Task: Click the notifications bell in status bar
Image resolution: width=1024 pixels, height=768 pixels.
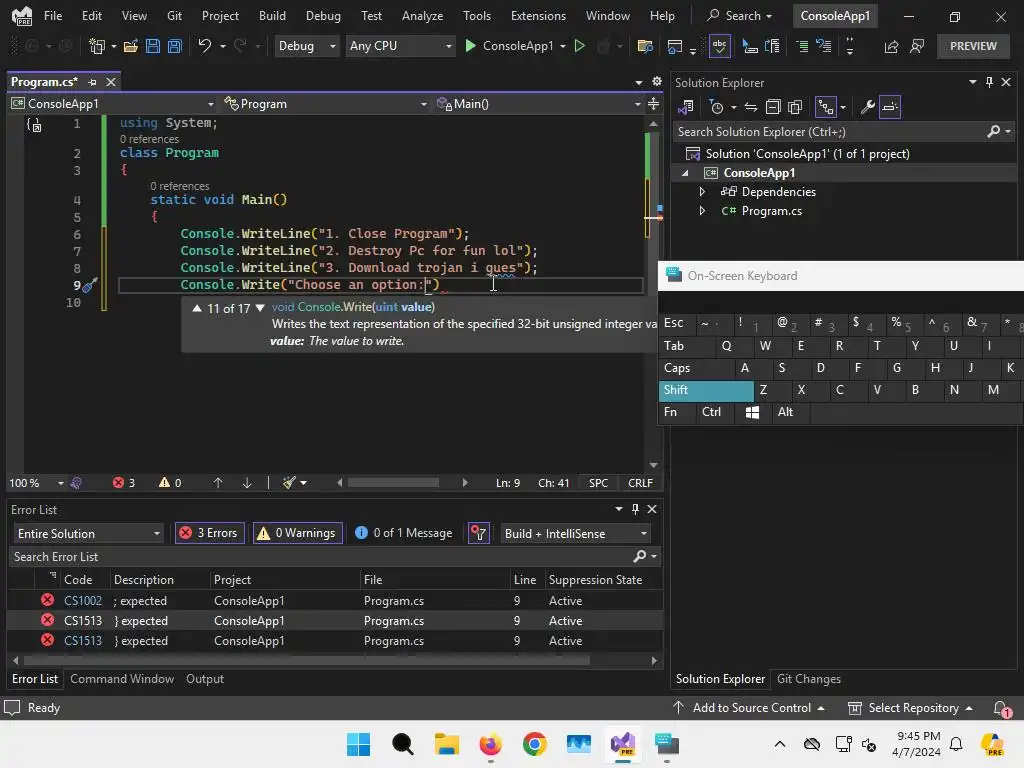Action: (x=1000, y=708)
